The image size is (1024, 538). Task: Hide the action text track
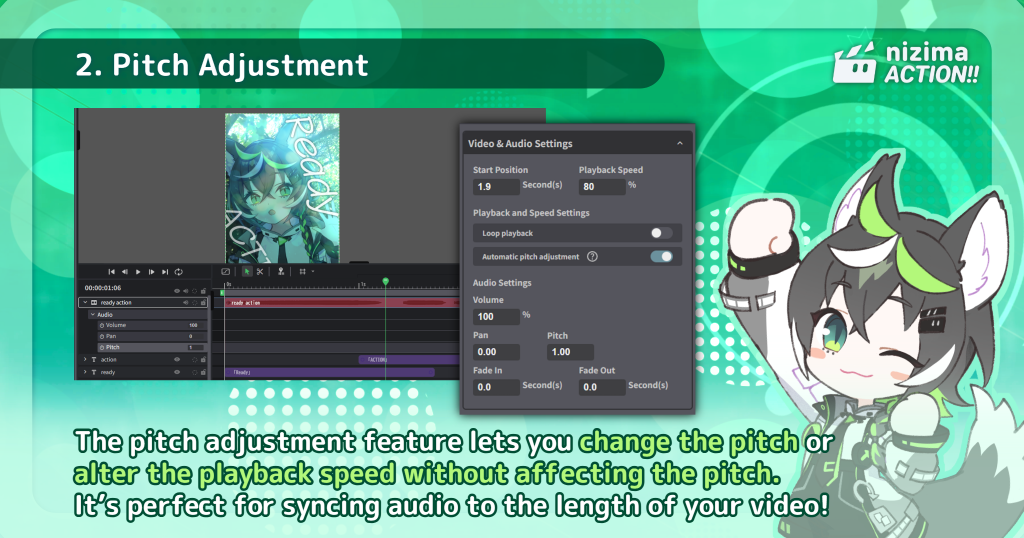point(177,359)
